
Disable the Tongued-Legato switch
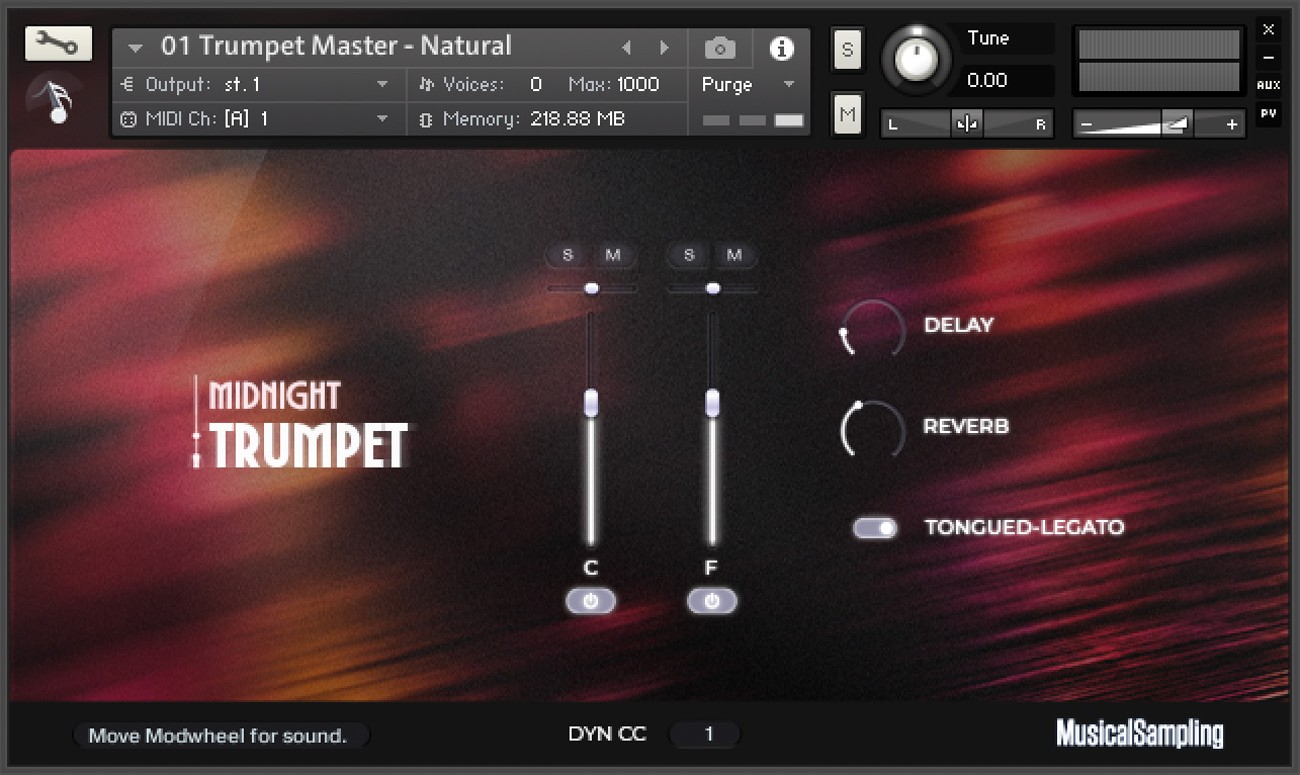point(875,528)
